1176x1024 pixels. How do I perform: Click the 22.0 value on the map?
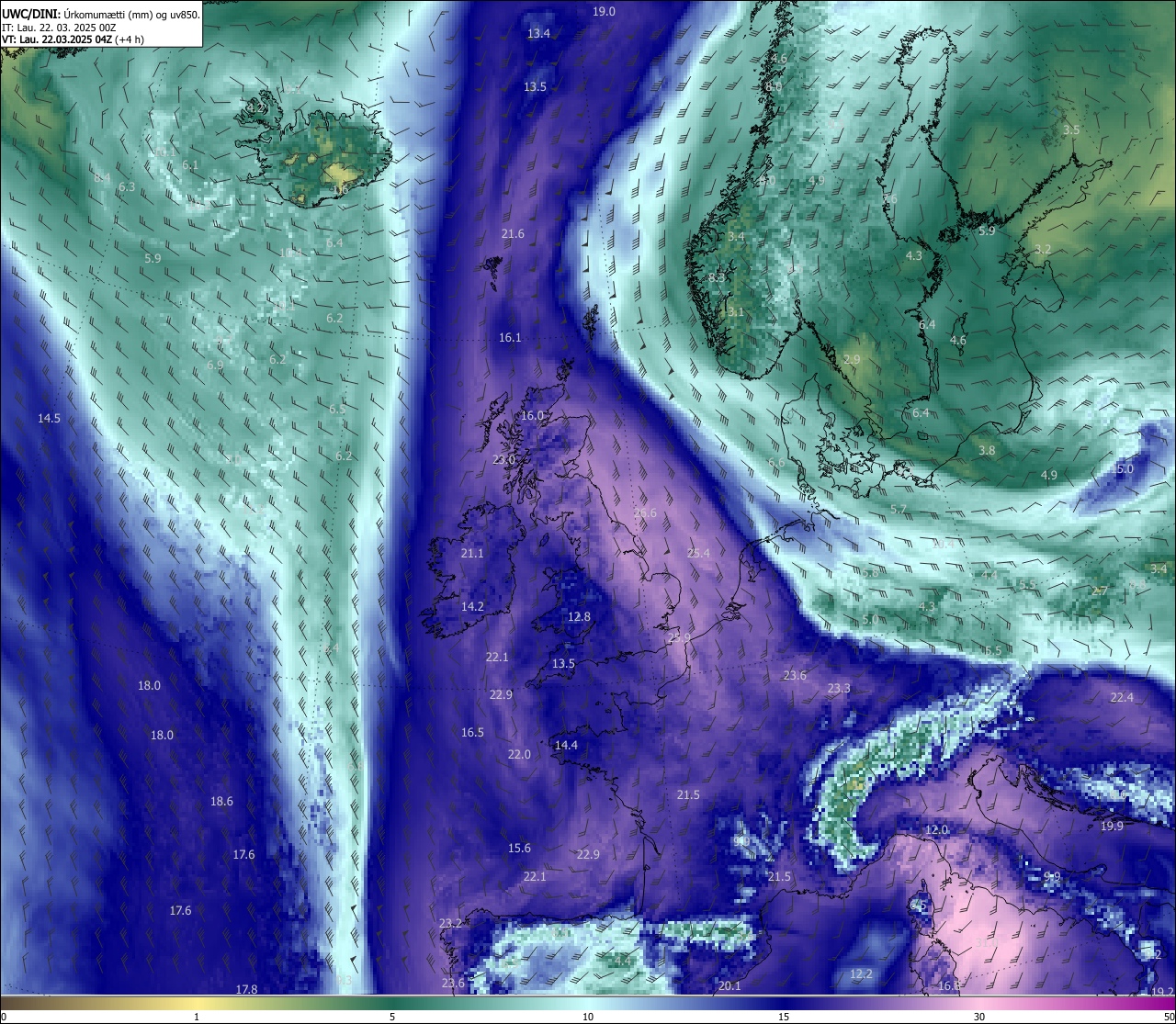[x=519, y=755]
